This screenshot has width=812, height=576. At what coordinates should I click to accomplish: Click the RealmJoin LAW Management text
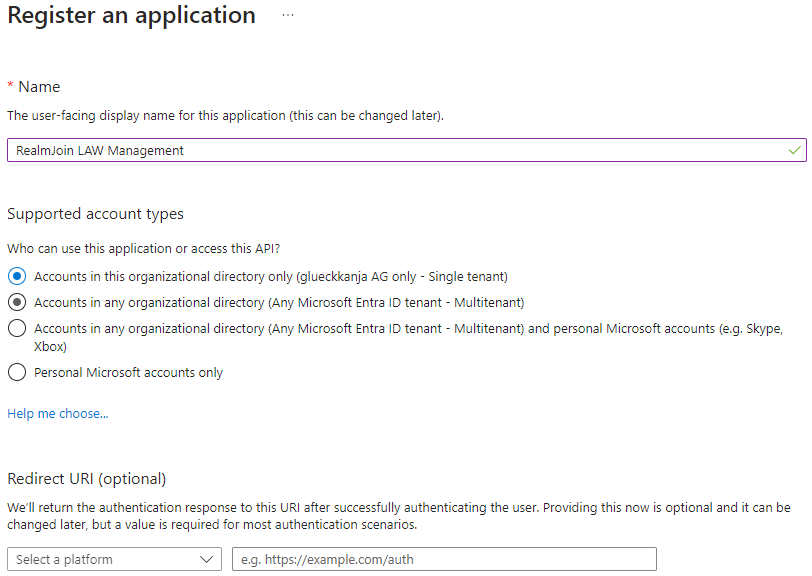click(x=100, y=151)
